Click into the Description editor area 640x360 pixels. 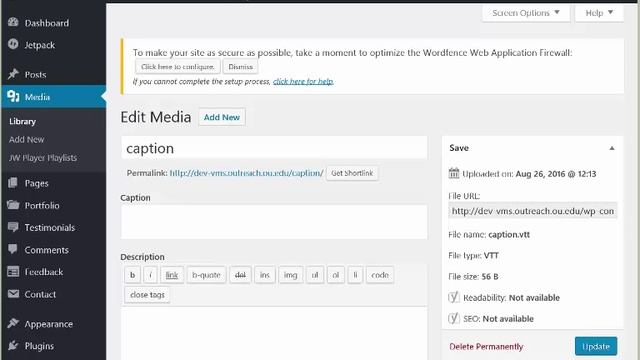(x=274, y=333)
